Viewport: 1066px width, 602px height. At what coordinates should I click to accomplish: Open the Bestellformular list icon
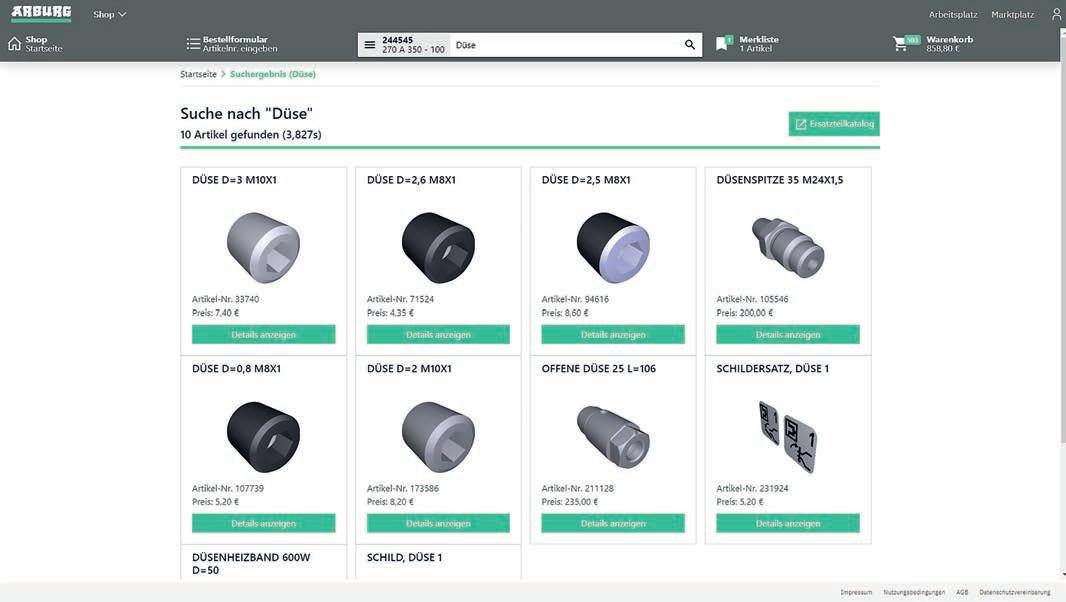coord(193,44)
